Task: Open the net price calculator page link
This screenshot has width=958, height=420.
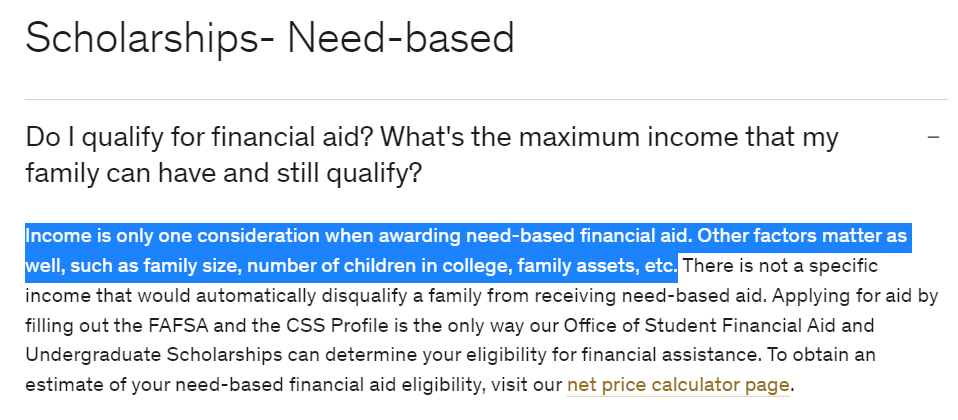Action: point(678,385)
